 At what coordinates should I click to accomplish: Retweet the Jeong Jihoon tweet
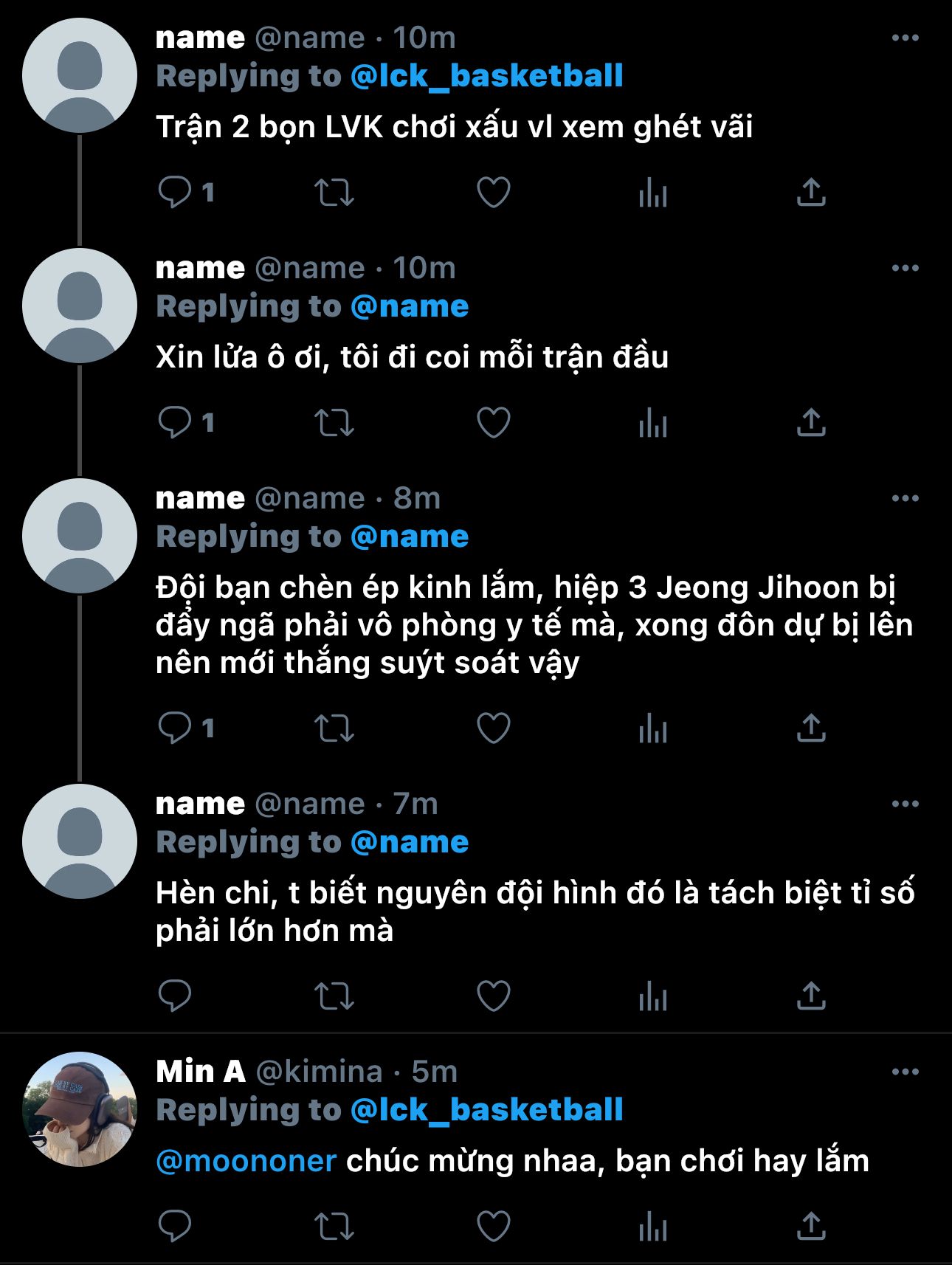tap(334, 728)
